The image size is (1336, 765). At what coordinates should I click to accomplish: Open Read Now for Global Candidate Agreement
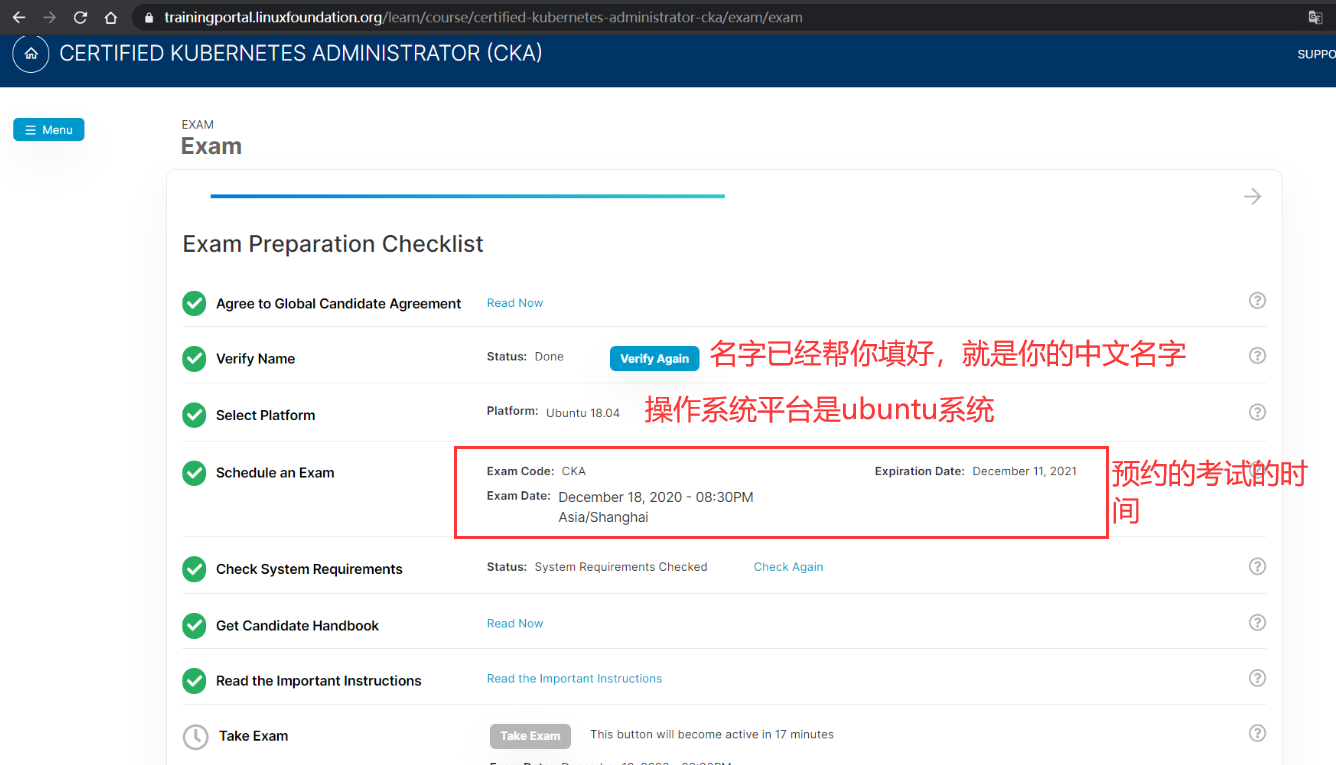click(515, 303)
